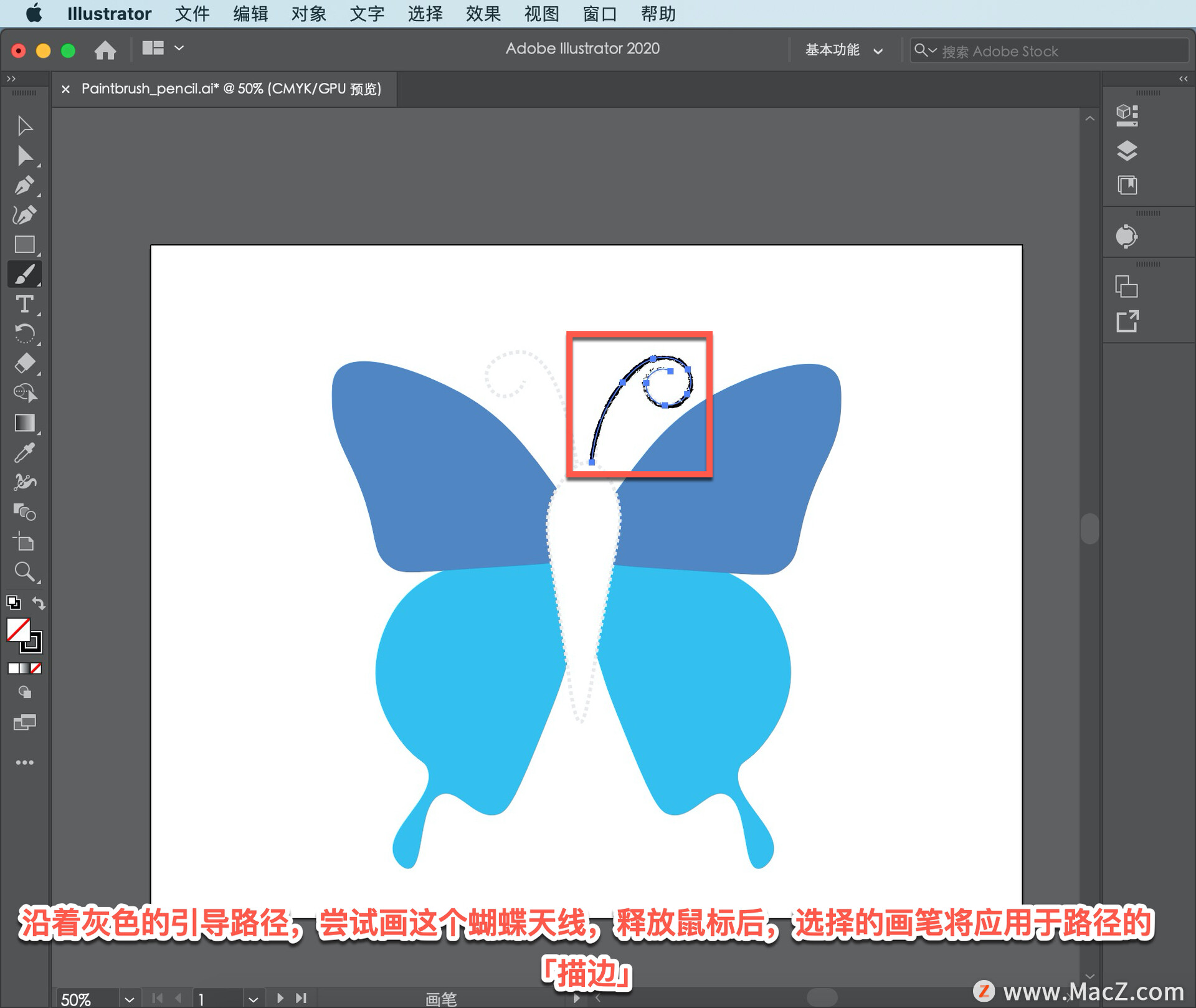Go to Illustrator Home screen
Image resolution: width=1196 pixels, height=1008 pixels.
click(x=105, y=50)
